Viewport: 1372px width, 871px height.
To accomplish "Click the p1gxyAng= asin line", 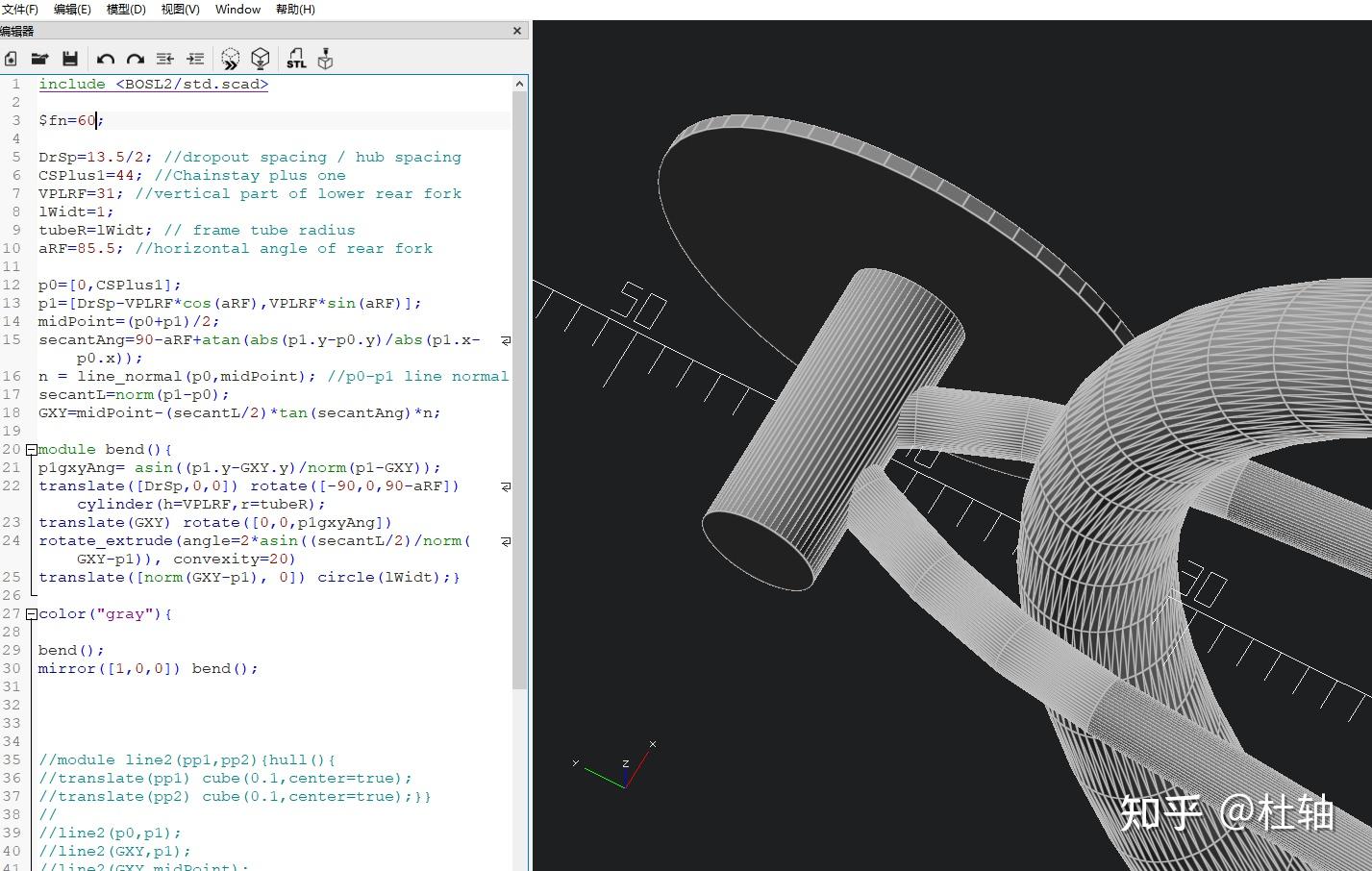I will click(239, 467).
